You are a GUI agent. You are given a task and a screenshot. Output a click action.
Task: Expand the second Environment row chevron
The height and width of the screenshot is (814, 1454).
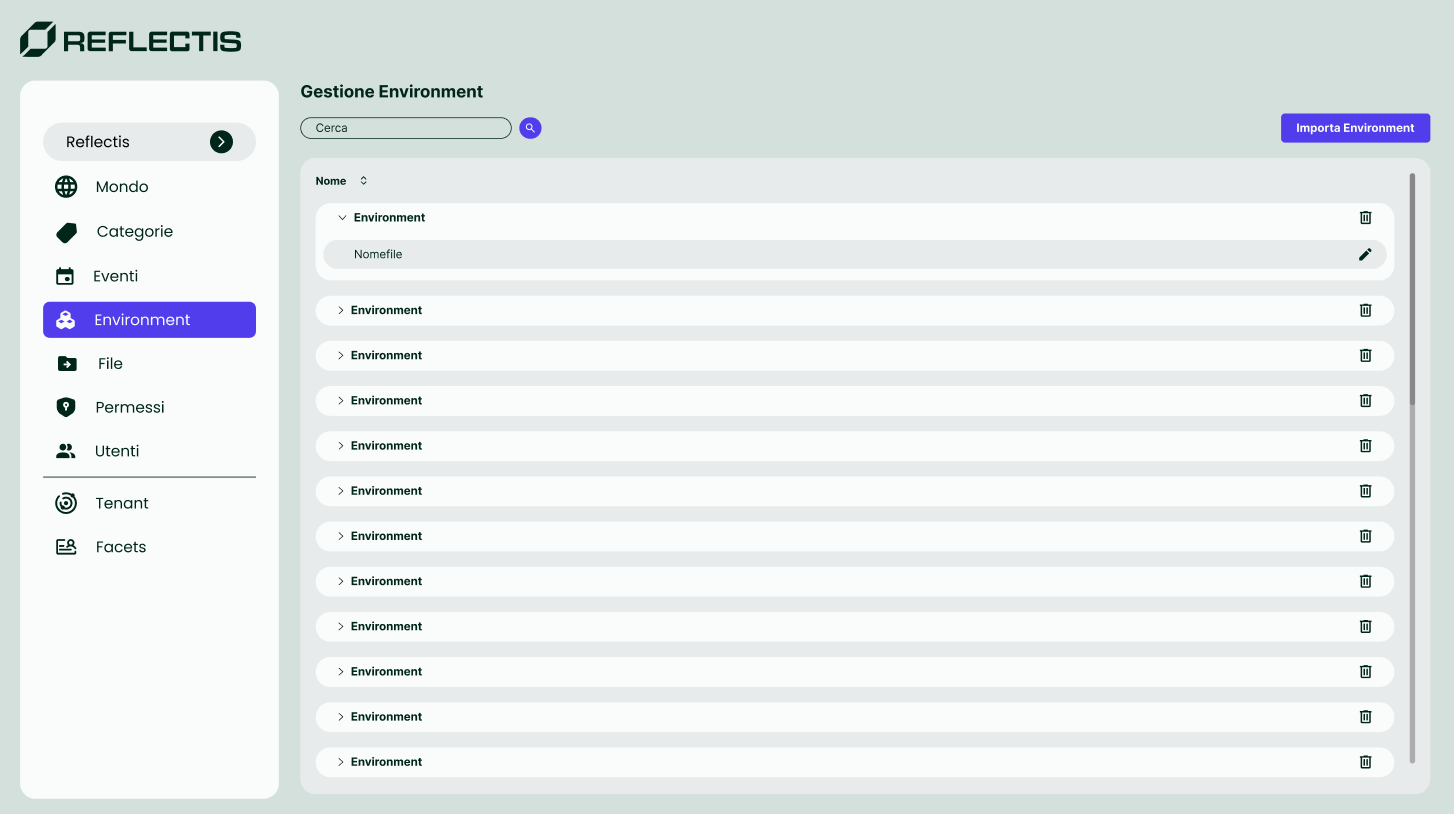340,310
